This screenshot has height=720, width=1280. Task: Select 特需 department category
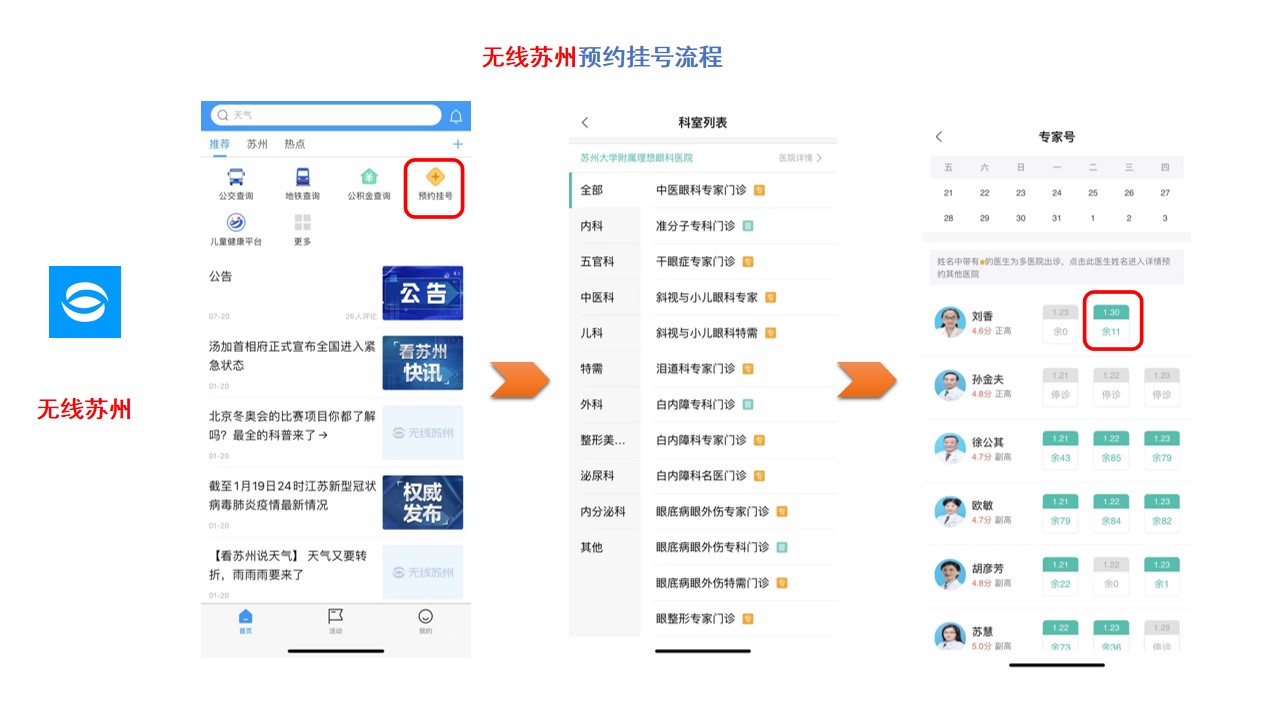click(604, 368)
